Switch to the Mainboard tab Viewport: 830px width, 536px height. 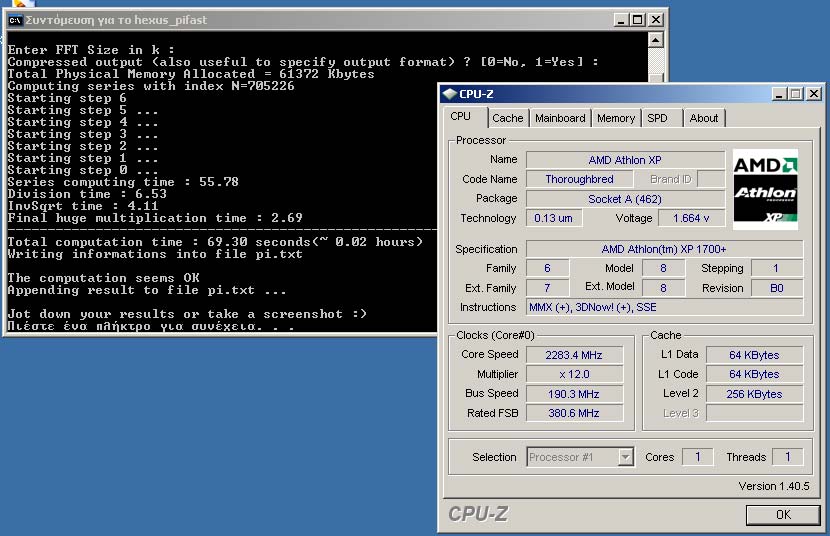(x=560, y=118)
